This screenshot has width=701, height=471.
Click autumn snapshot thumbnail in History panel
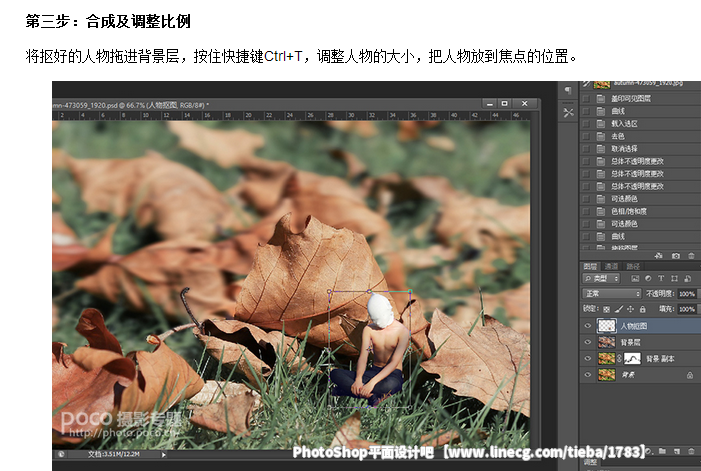[x=601, y=84]
